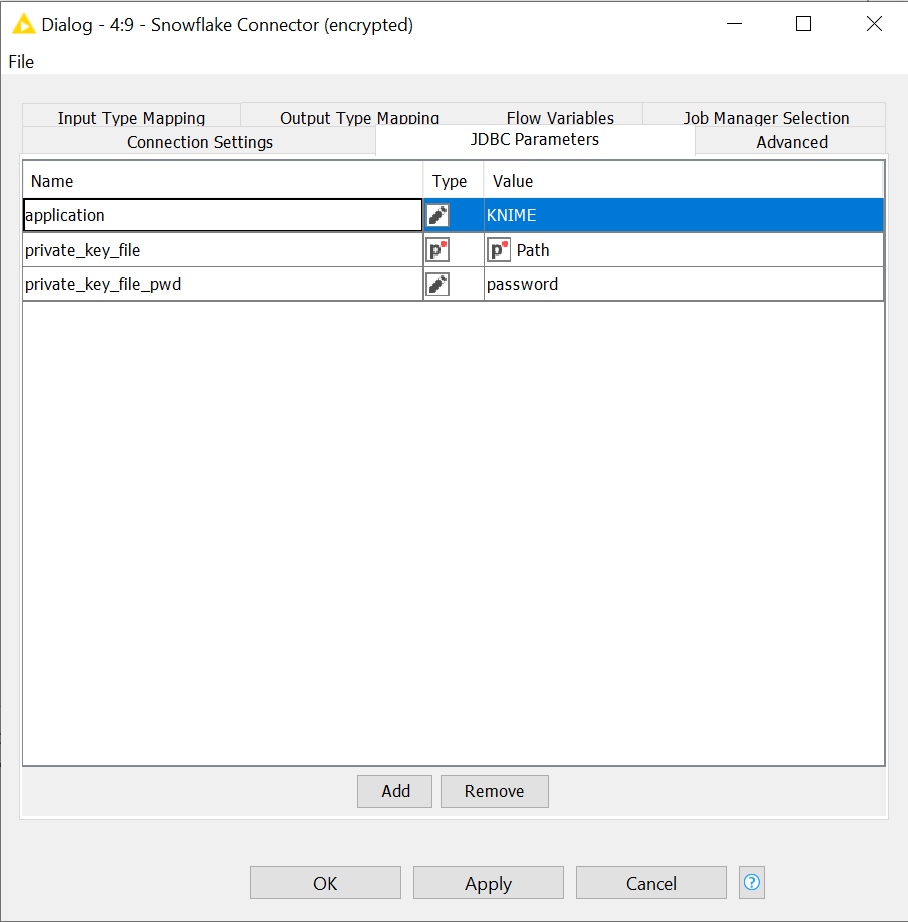Viewport: 908px width, 922px height.
Task: Click the password value cell
Action: point(684,285)
